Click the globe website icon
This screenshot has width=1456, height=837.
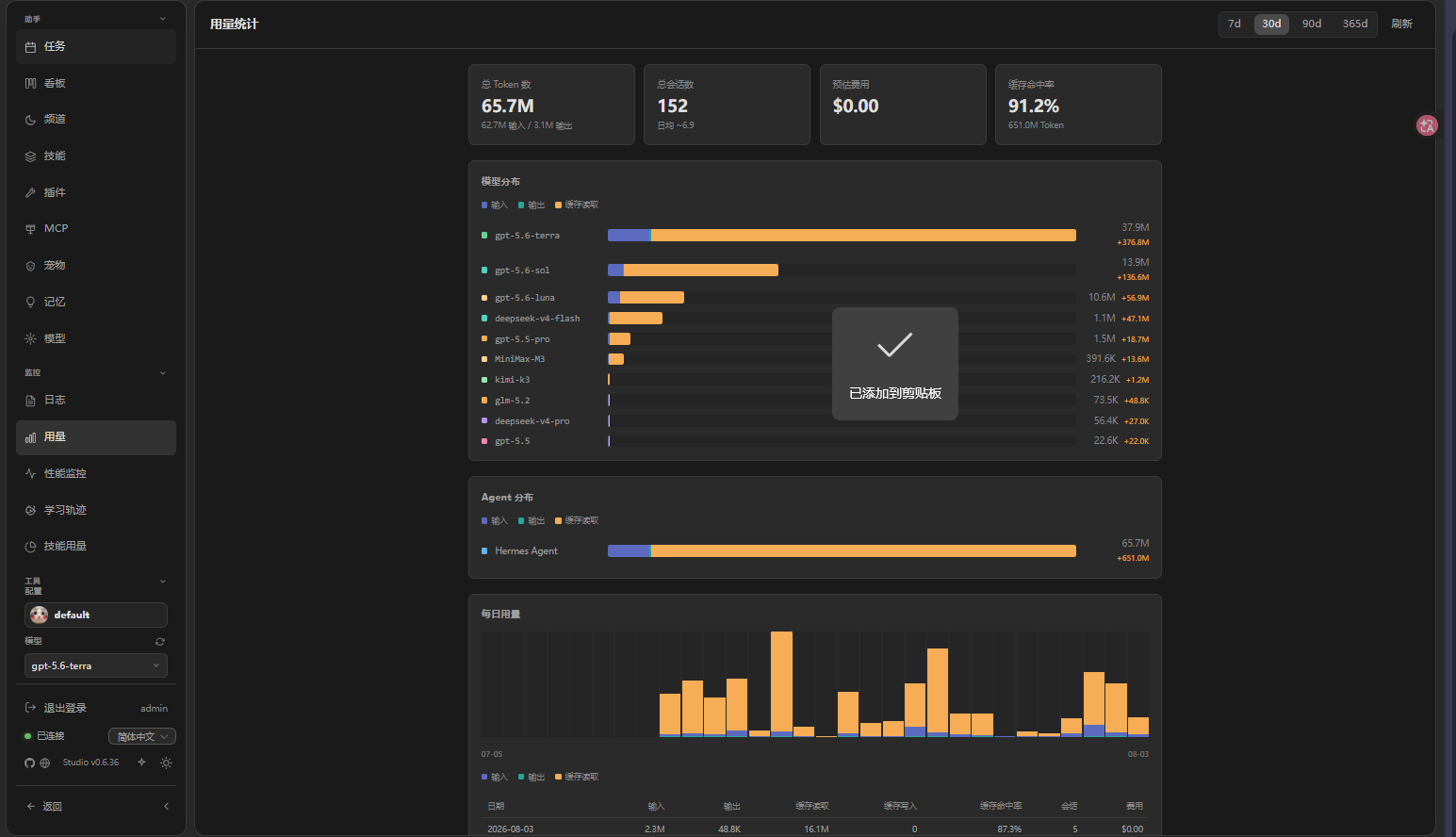(x=44, y=763)
